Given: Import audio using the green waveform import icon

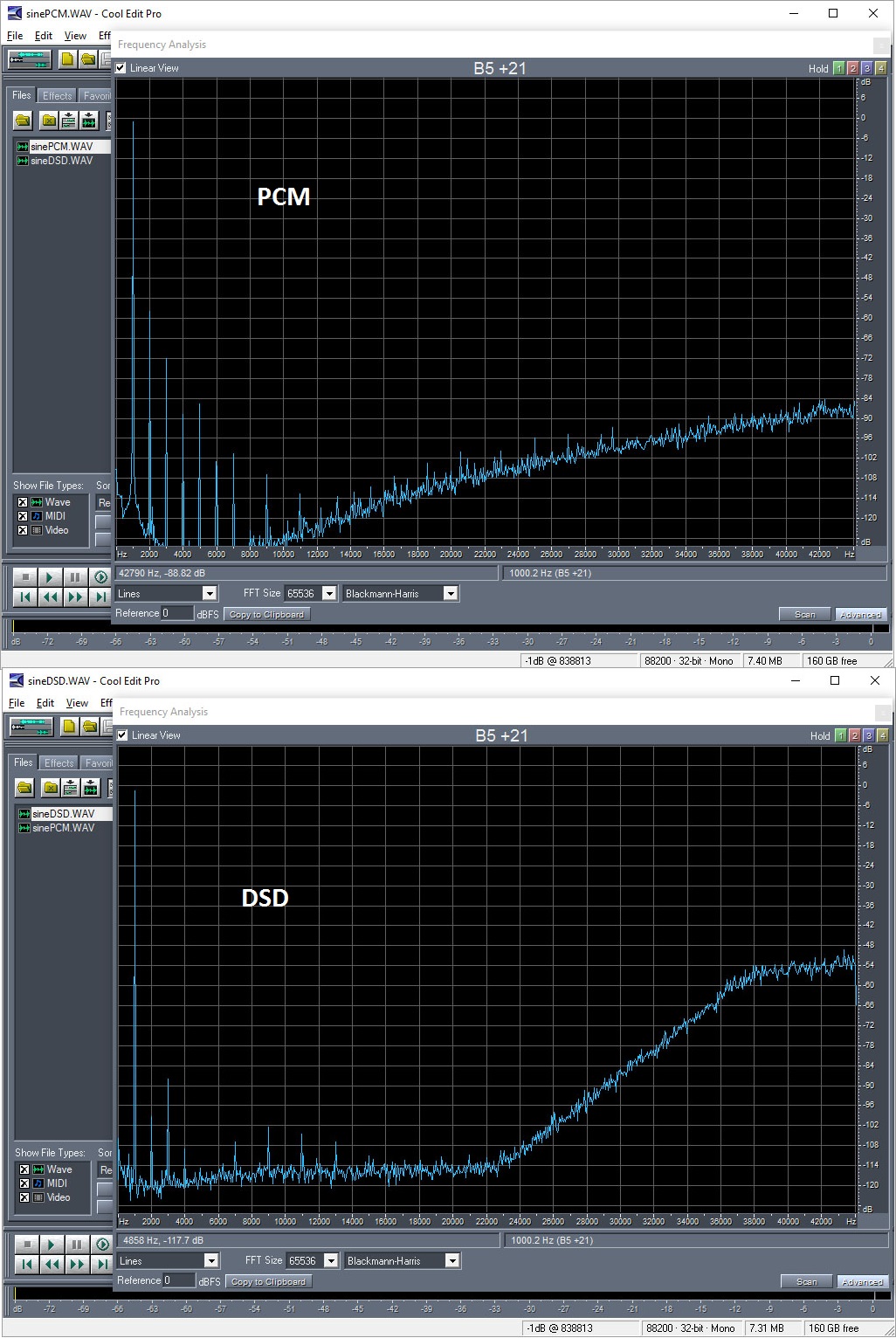Looking at the screenshot, I should coord(87,121).
